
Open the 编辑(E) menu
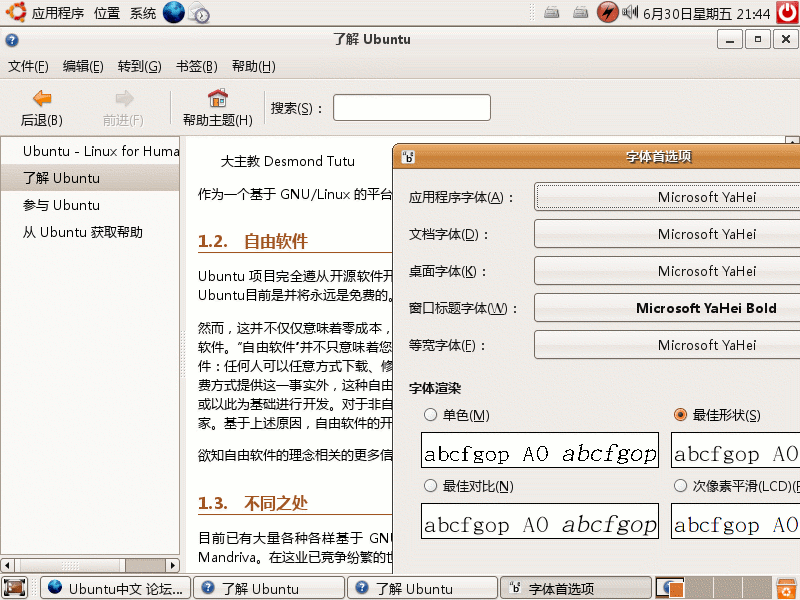click(x=83, y=66)
